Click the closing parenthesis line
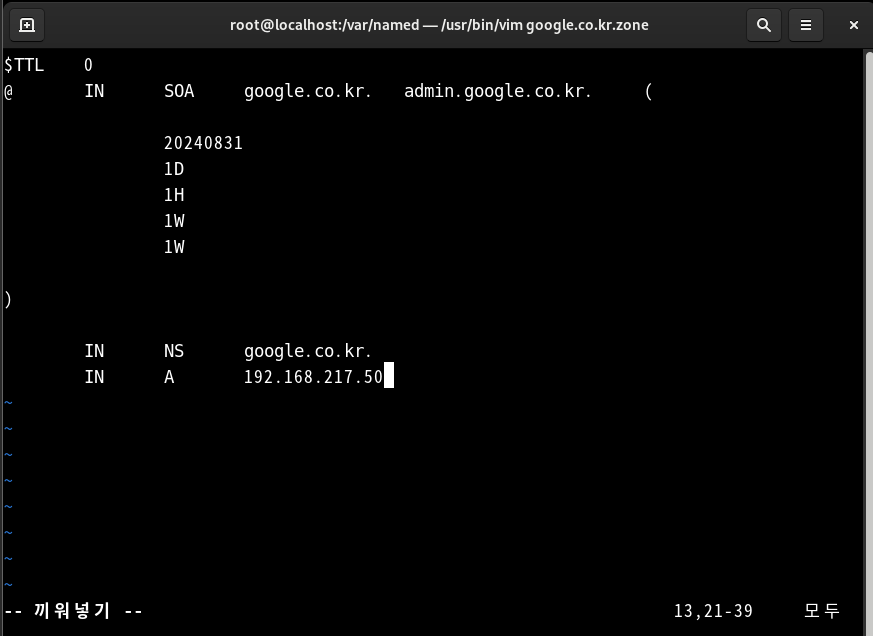Screen dimensions: 873x636 click(7, 300)
